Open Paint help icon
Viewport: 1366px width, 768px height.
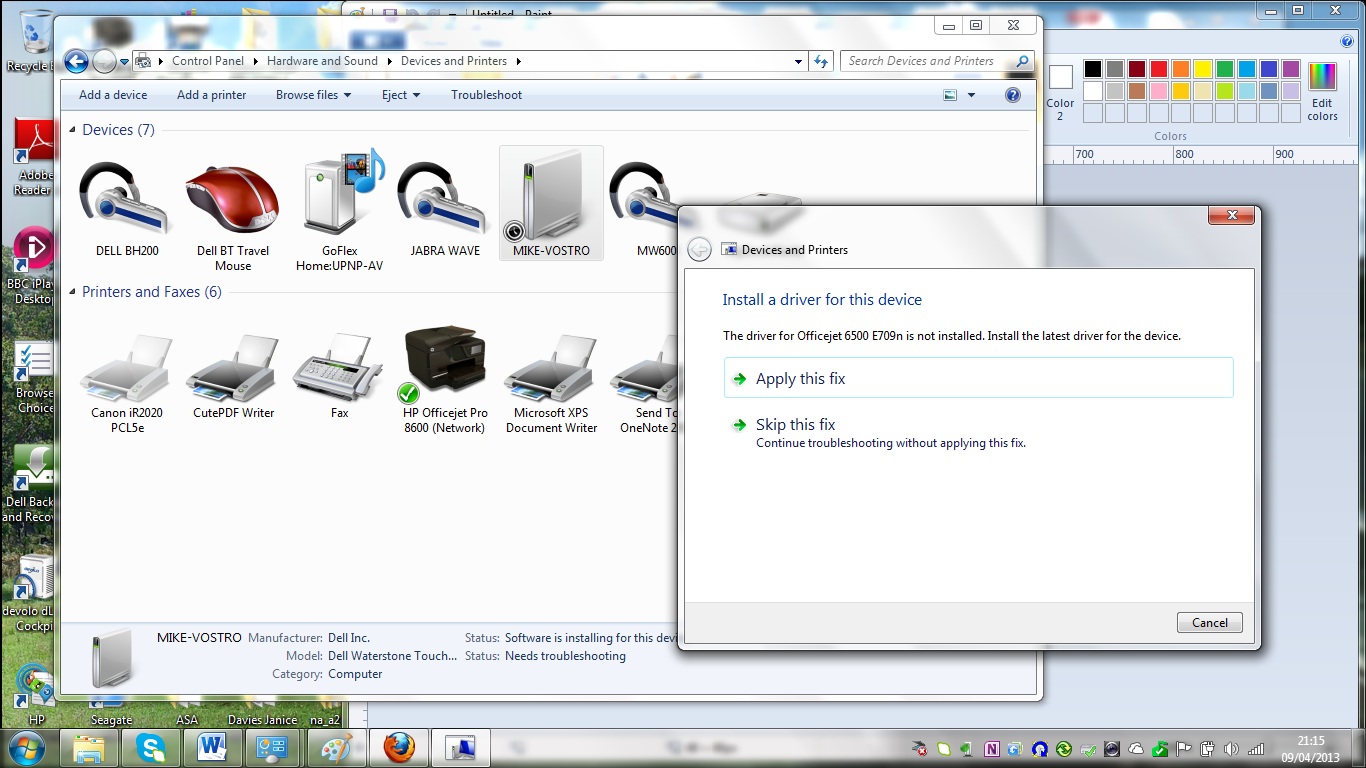click(1346, 41)
